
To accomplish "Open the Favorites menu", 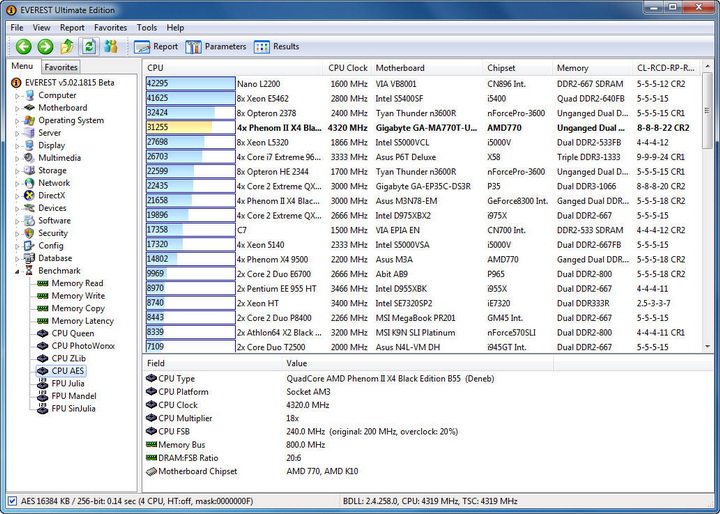I will click(110, 28).
